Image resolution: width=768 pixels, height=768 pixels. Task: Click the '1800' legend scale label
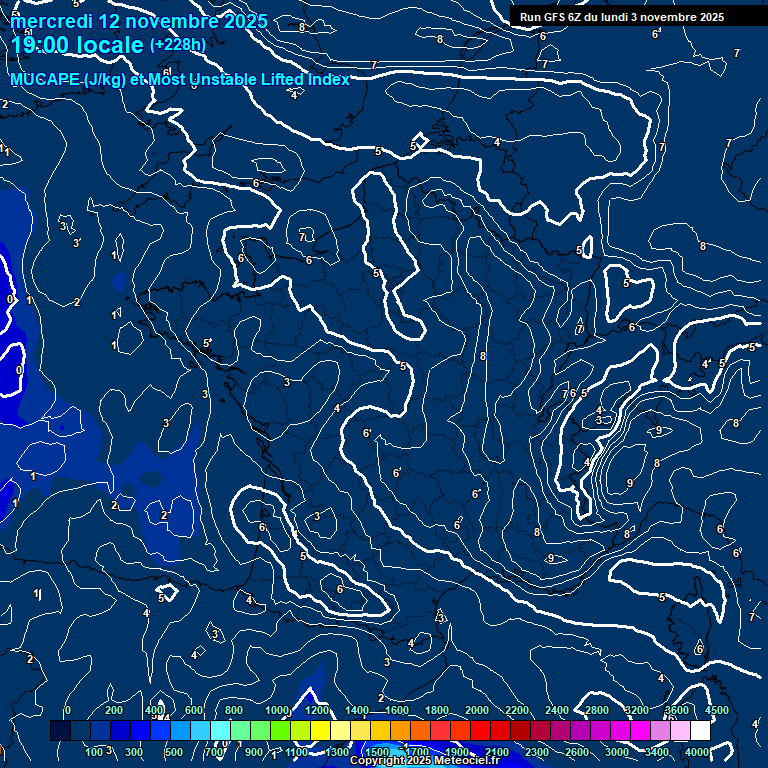[436, 710]
